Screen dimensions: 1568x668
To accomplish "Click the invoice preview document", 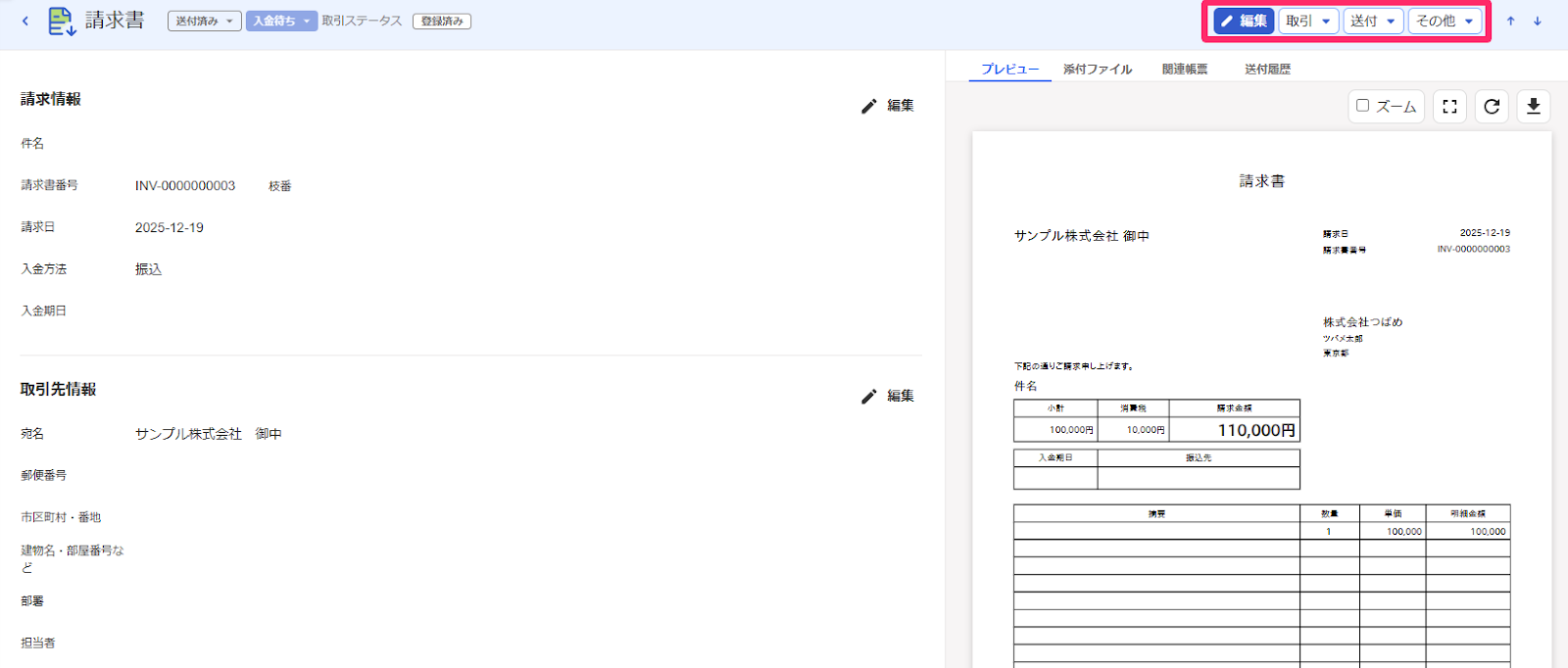I will [x=1261, y=400].
